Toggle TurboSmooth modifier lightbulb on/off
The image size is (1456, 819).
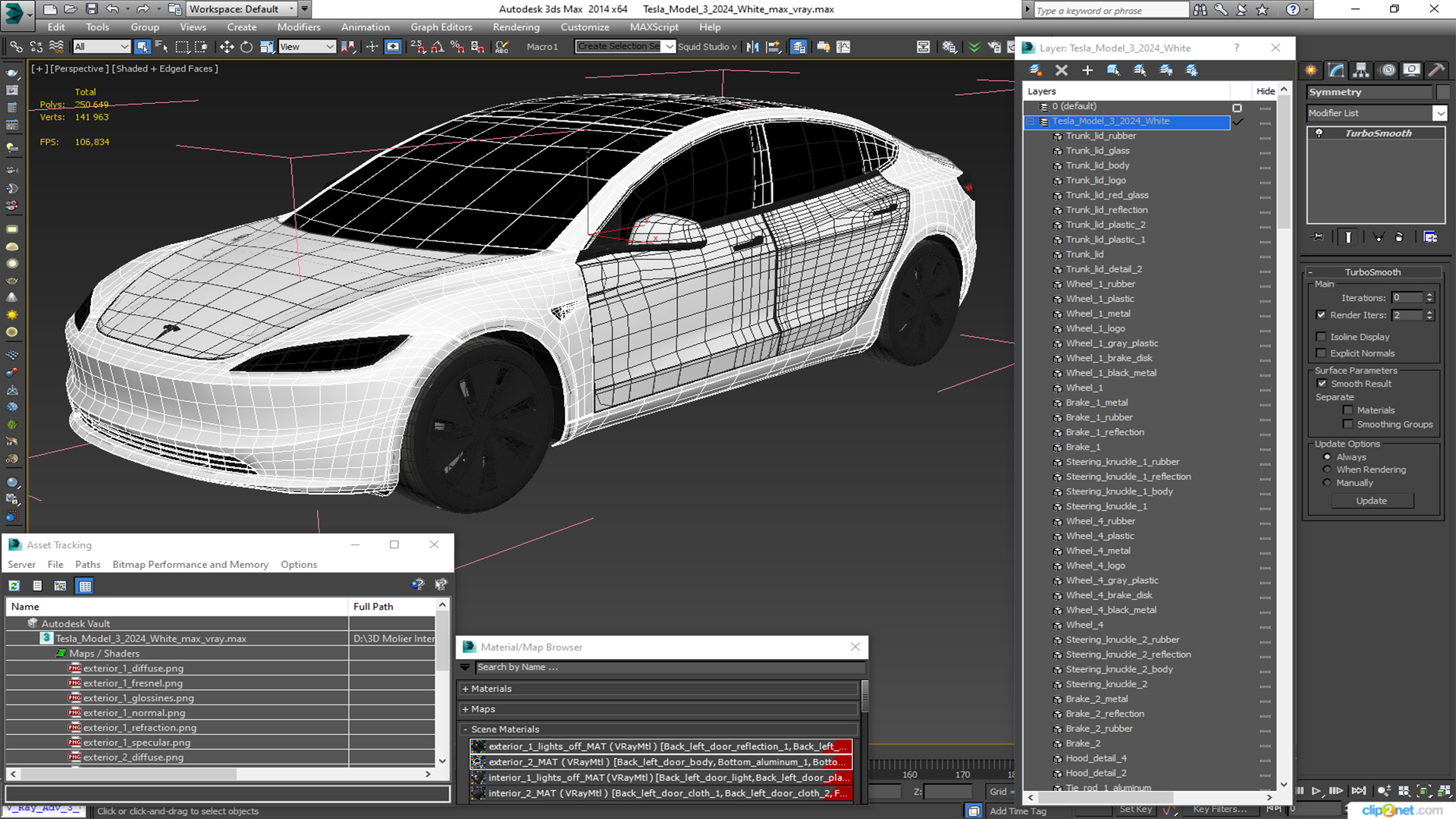click(1319, 133)
